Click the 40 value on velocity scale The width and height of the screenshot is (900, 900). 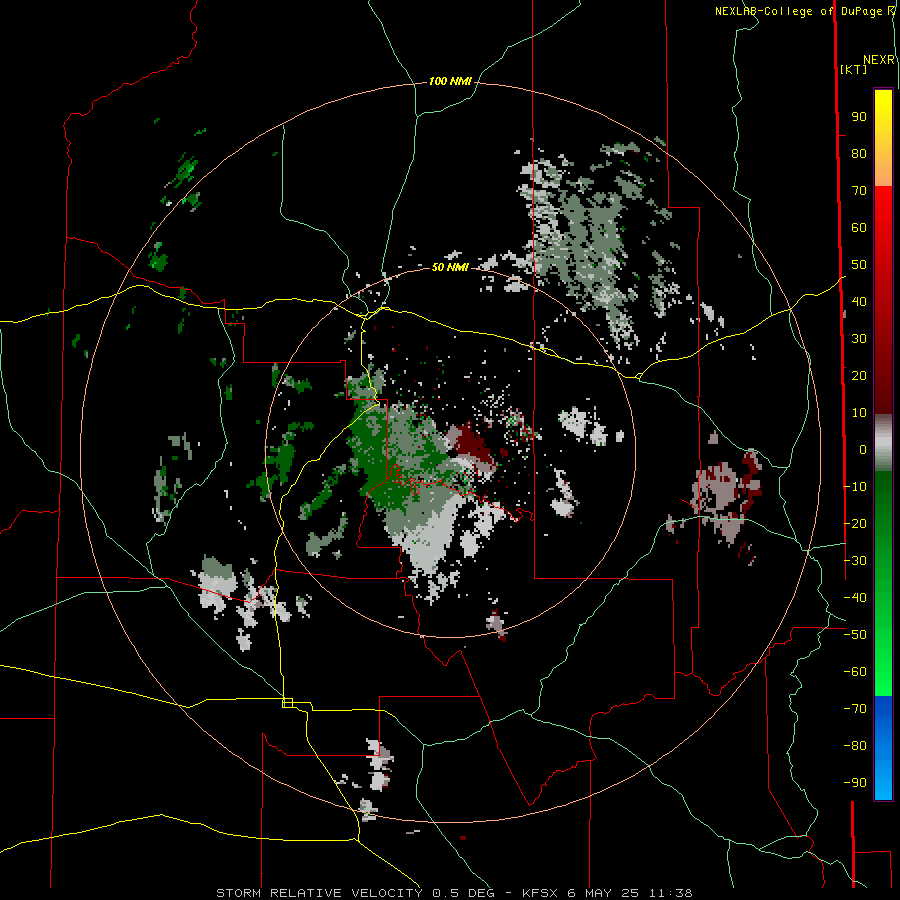point(859,301)
